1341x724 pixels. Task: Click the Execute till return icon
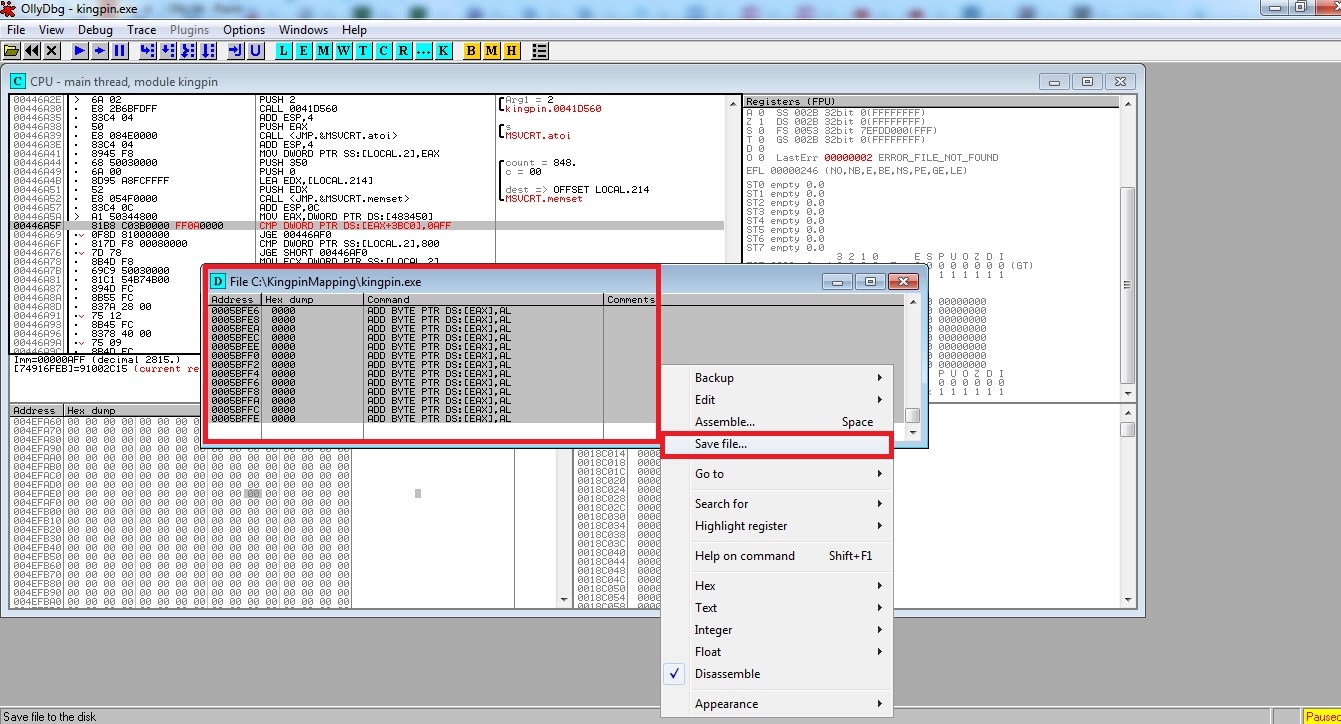(236, 50)
